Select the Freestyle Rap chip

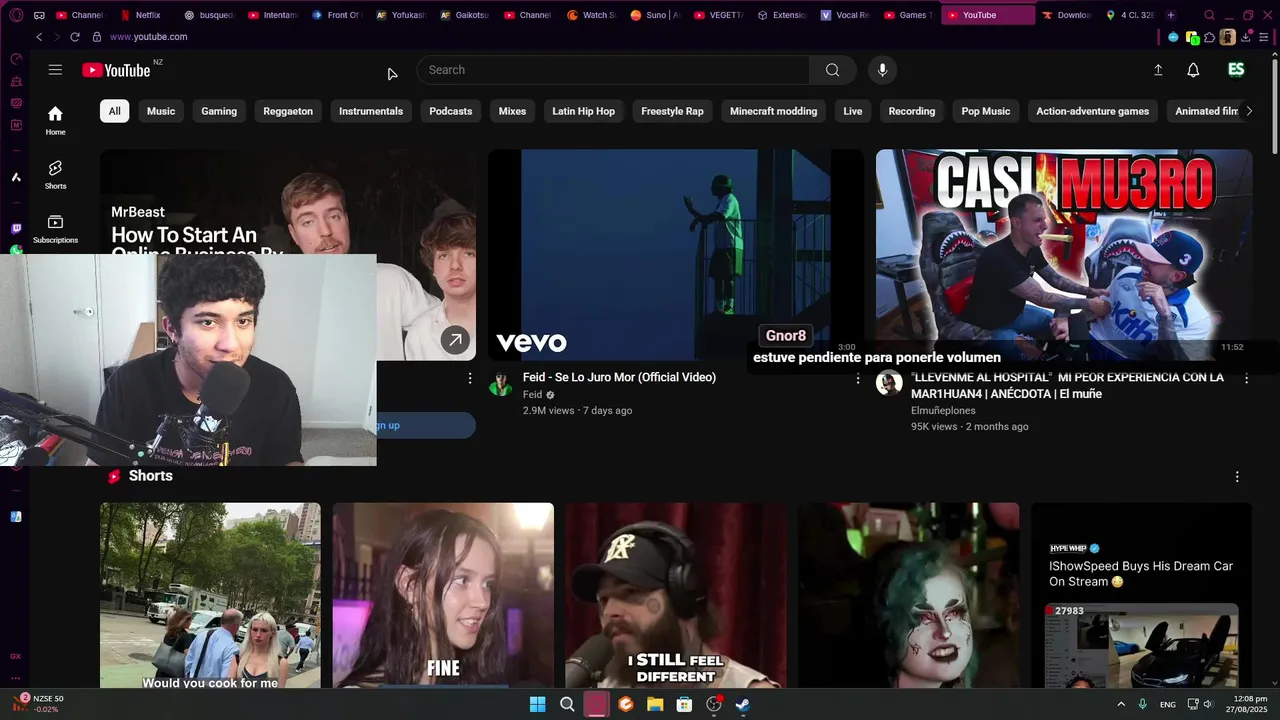[x=672, y=111]
